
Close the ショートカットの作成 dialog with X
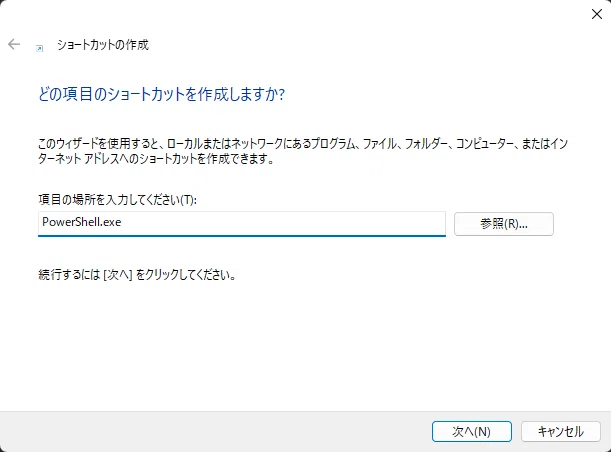[x=597, y=14]
